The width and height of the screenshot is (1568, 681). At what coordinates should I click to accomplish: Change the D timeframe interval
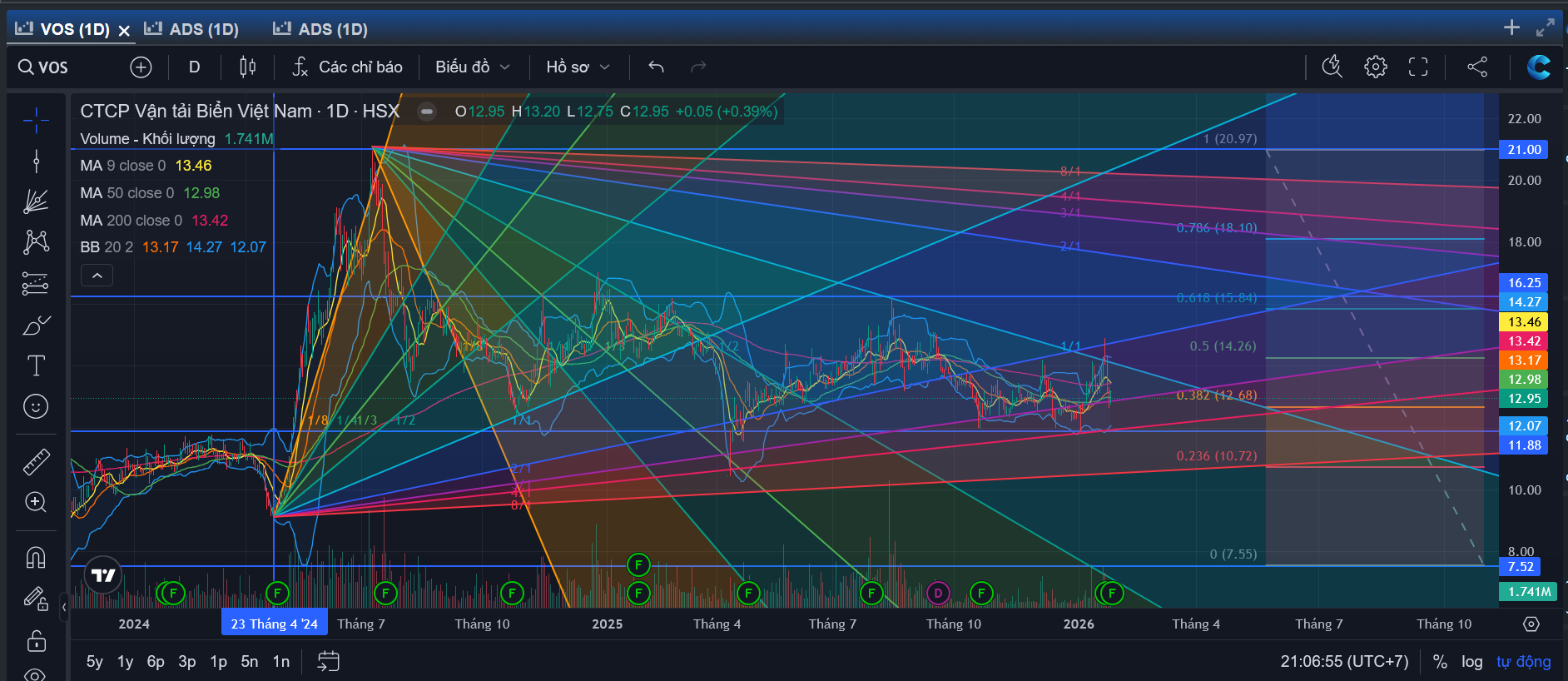click(194, 67)
